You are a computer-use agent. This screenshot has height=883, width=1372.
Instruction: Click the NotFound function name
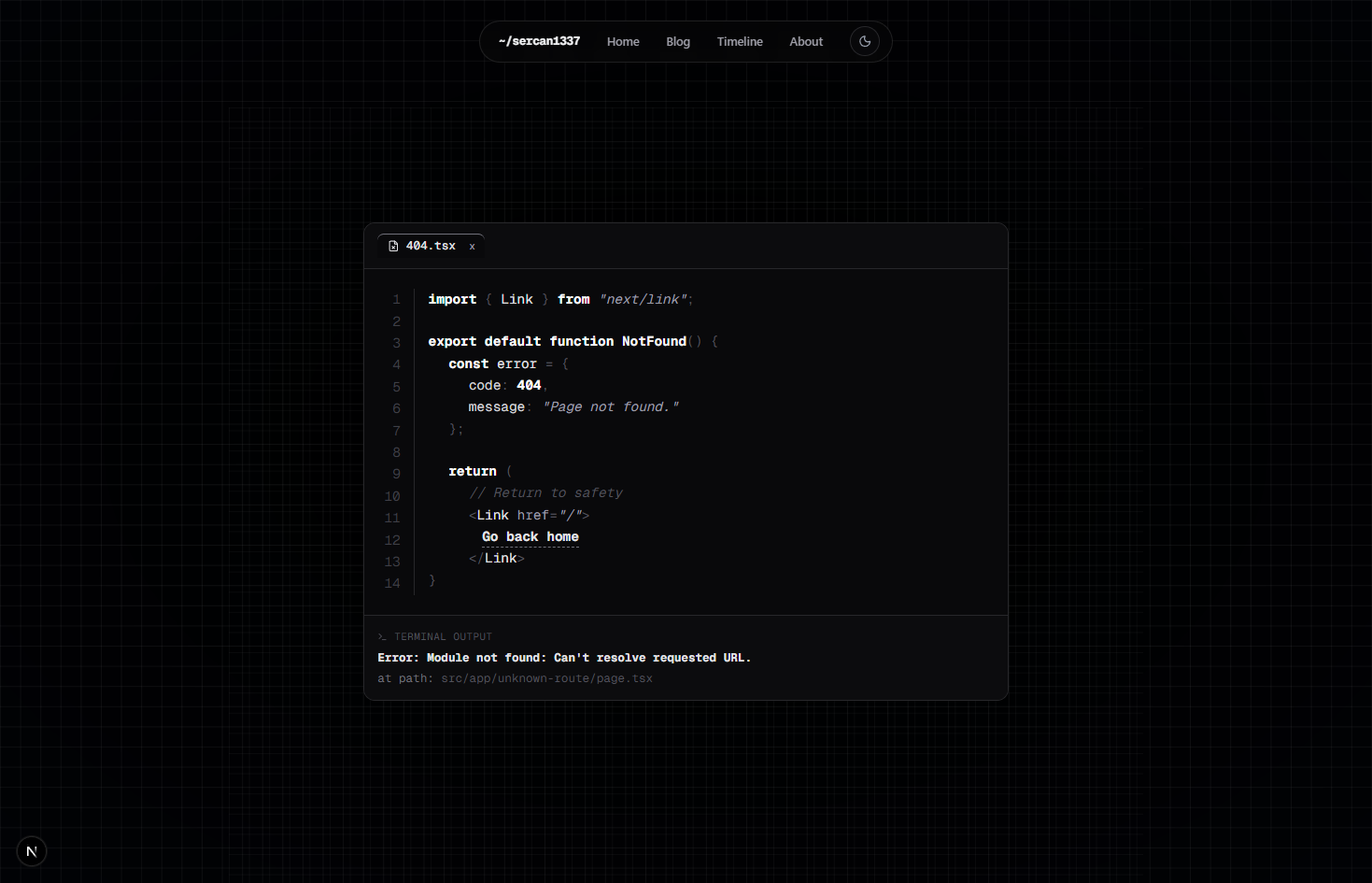coord(654,341)
